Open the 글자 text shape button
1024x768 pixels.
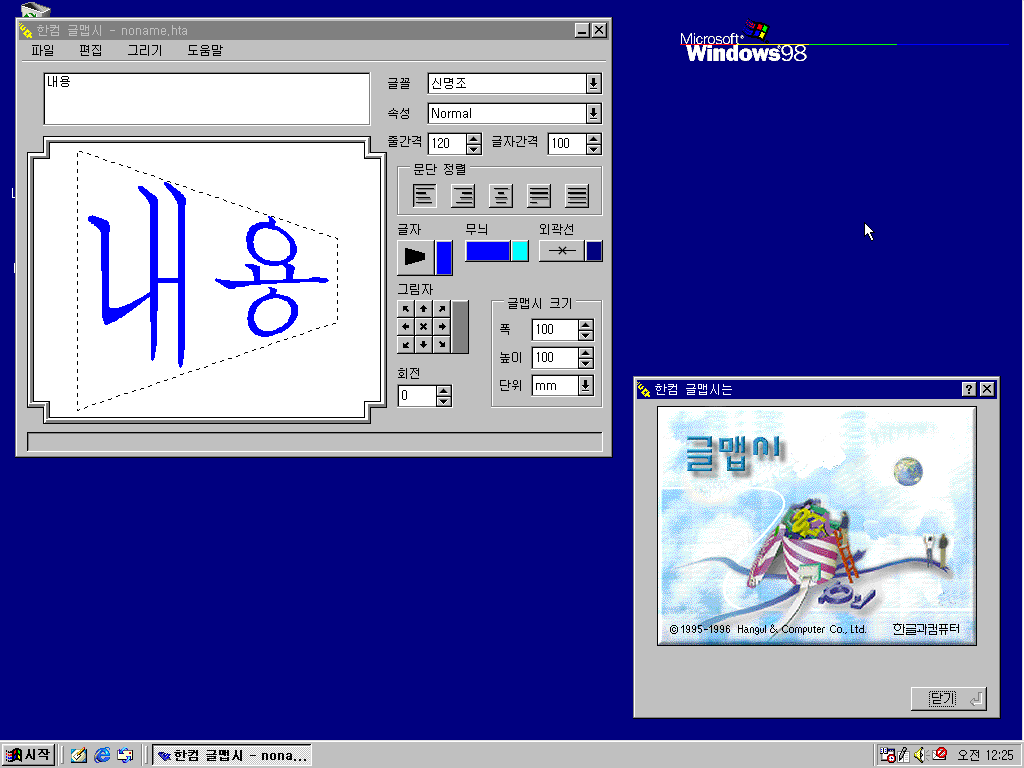pyautogui.click(x=415, y=257)
